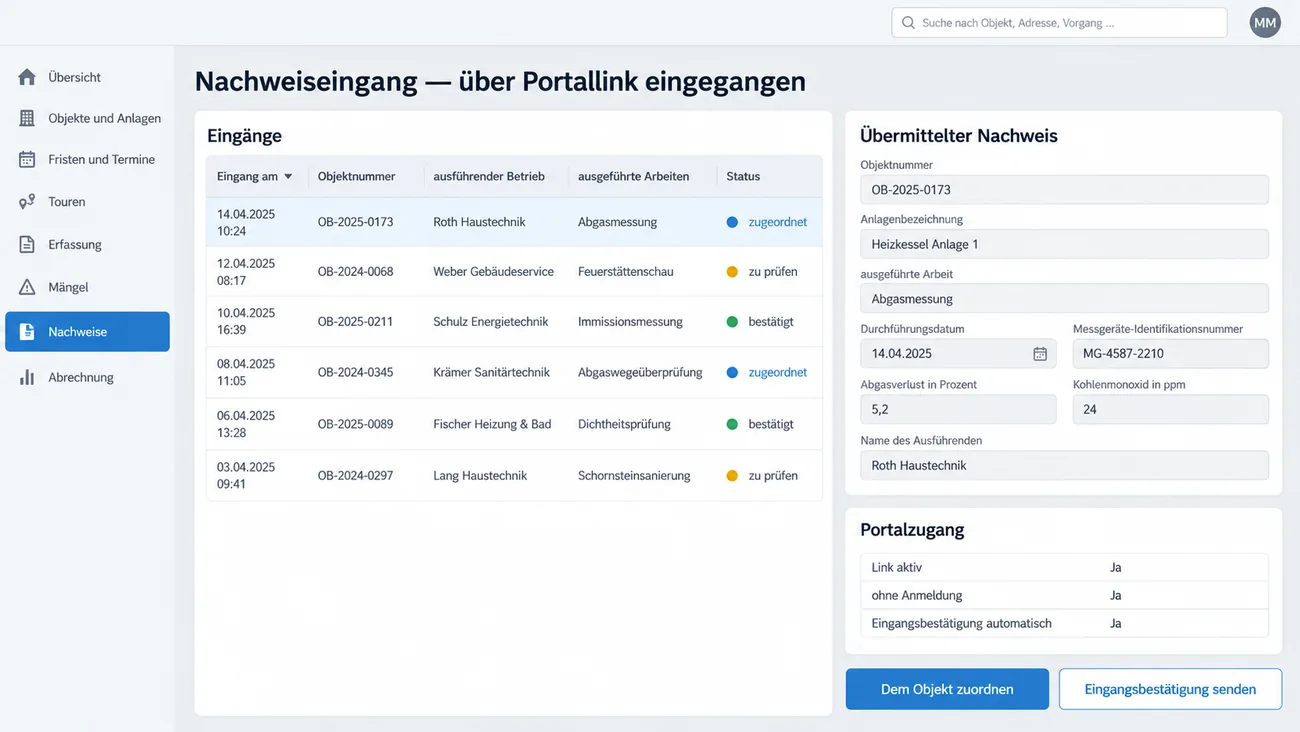This screenshot has height=732, width=1300.
Task: Click the Name des Ausführenden field
Action: pyautogui.click(x=1064, y=465)
